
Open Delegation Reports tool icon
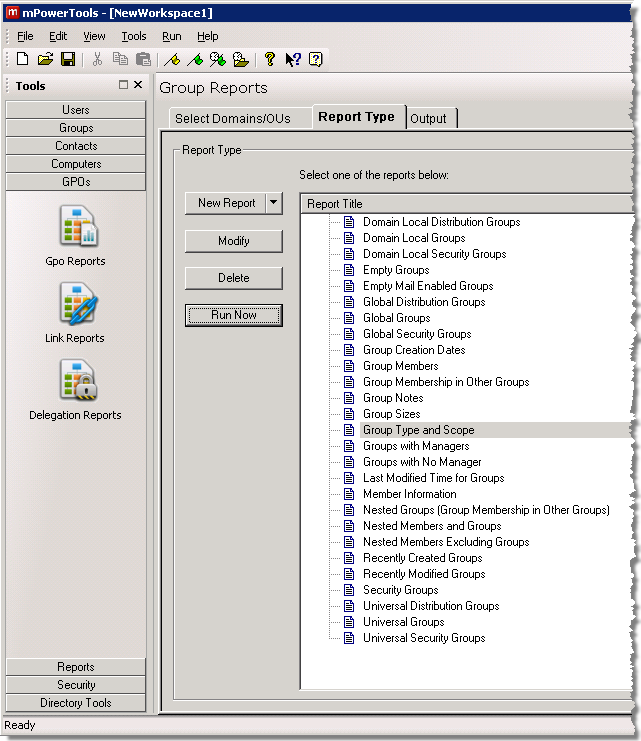click(78, 380)
